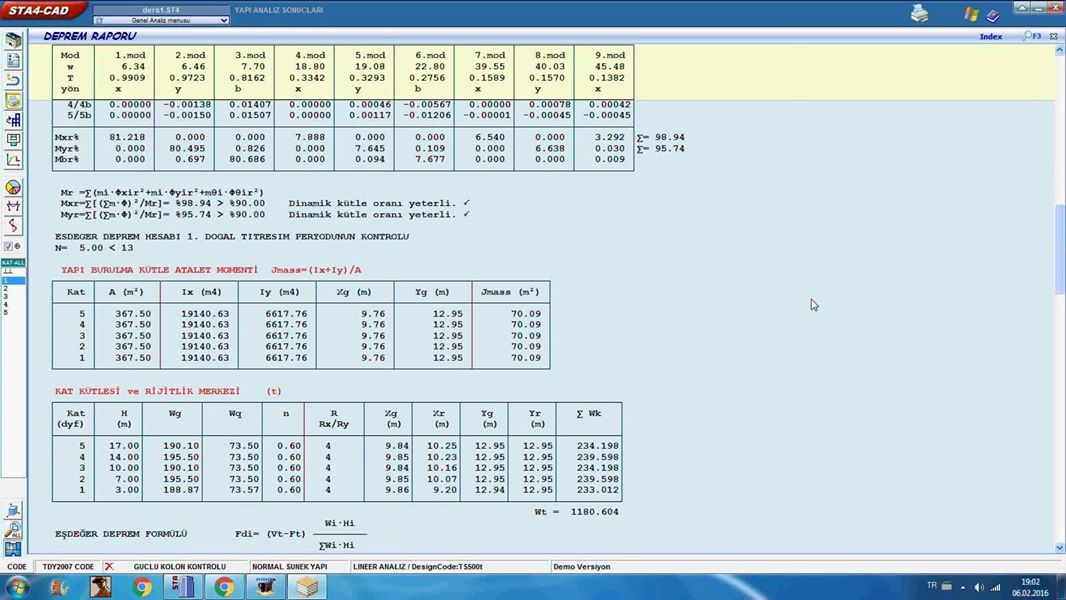Open the line graph chart icon
The height and width of the screenshot is (600, 1066).
(x=13, y=160)
